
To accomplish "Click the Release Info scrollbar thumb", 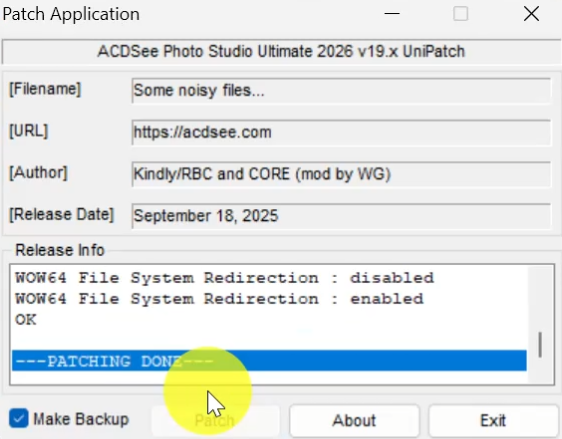I will click(x=540, y=345).
